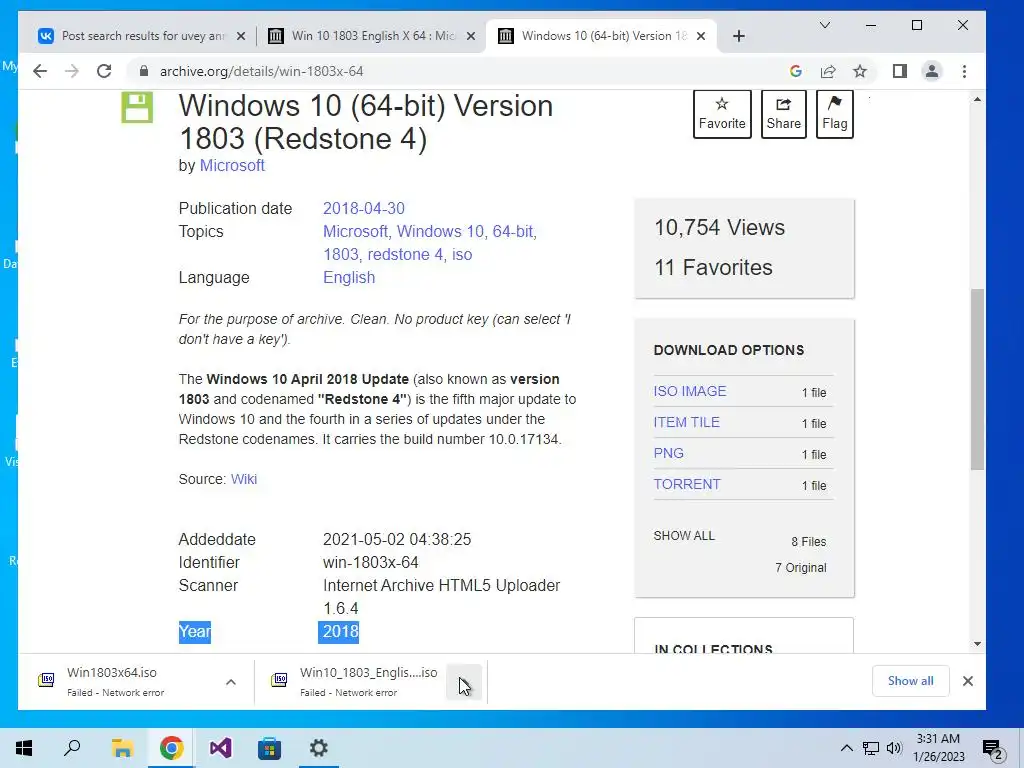Open the ITEM TILE download option
The image size is (1024, 768).
point(686,423)
